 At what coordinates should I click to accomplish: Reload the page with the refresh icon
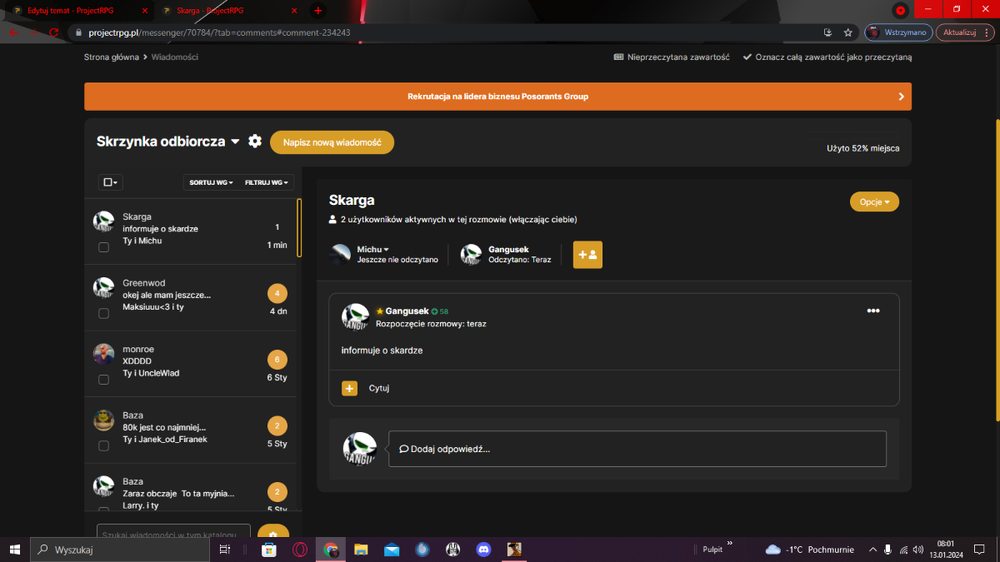[54, 33]
